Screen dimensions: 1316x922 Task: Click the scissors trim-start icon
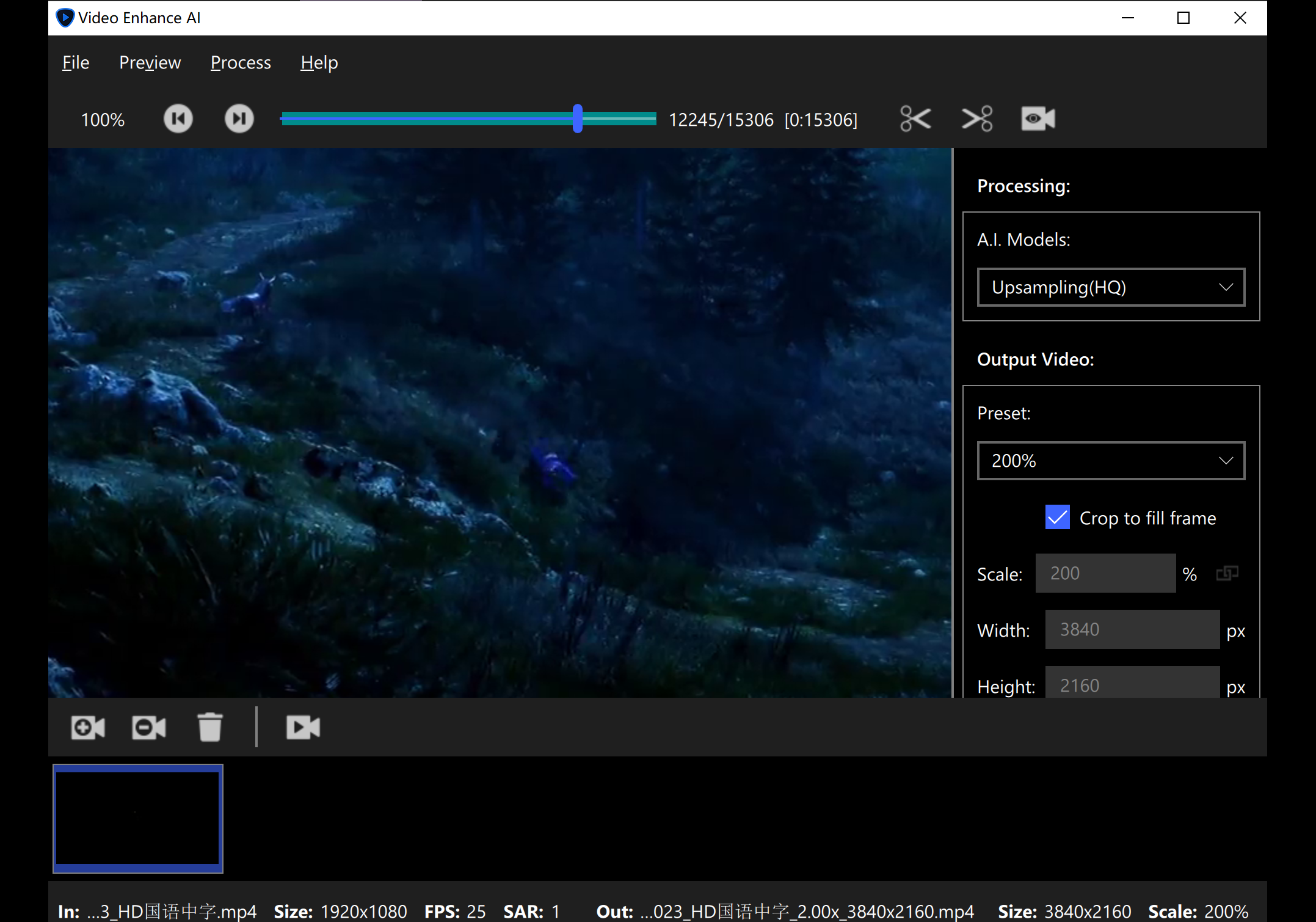pos(915,119)
